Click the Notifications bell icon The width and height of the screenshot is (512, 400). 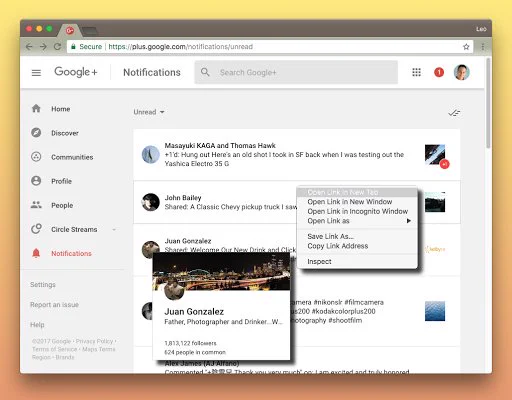click(36, 253)
